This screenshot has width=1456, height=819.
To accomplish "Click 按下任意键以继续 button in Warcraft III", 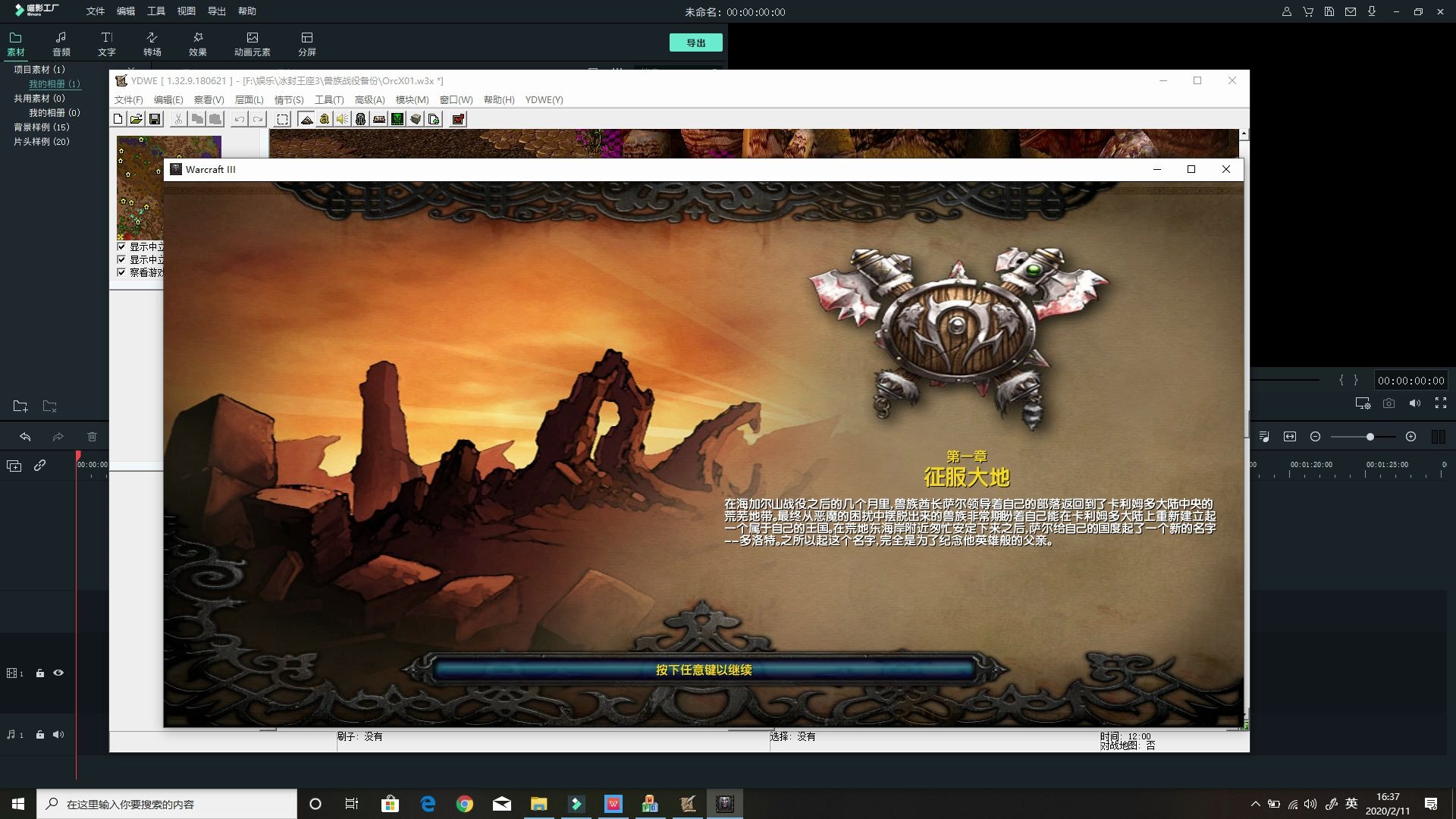I will click(x=702, y=669).
